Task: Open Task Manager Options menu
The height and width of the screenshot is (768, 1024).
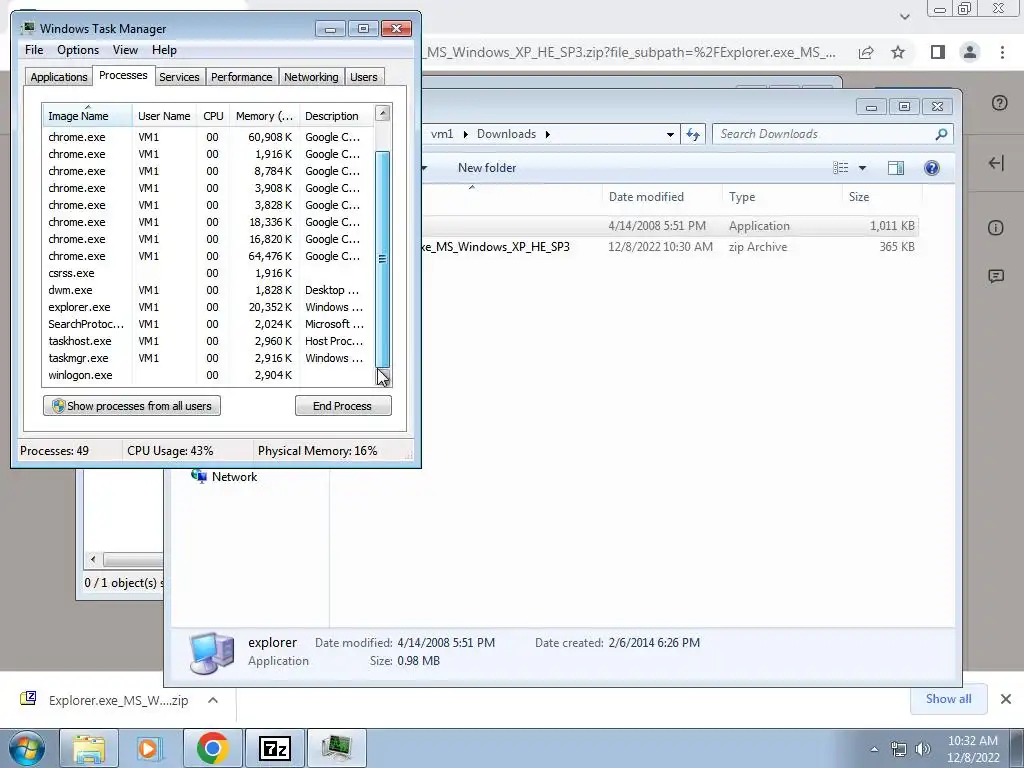Action: point(78,50)
